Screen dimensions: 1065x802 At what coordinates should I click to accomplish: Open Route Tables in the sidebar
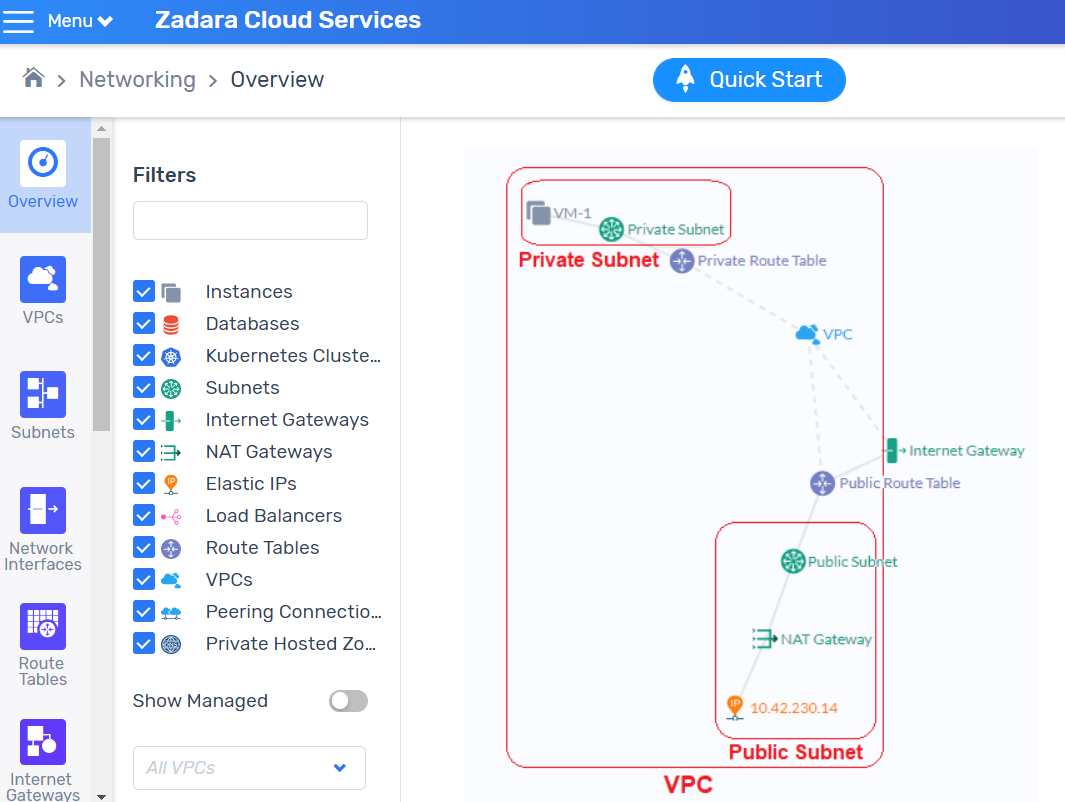tap(43, 645)
